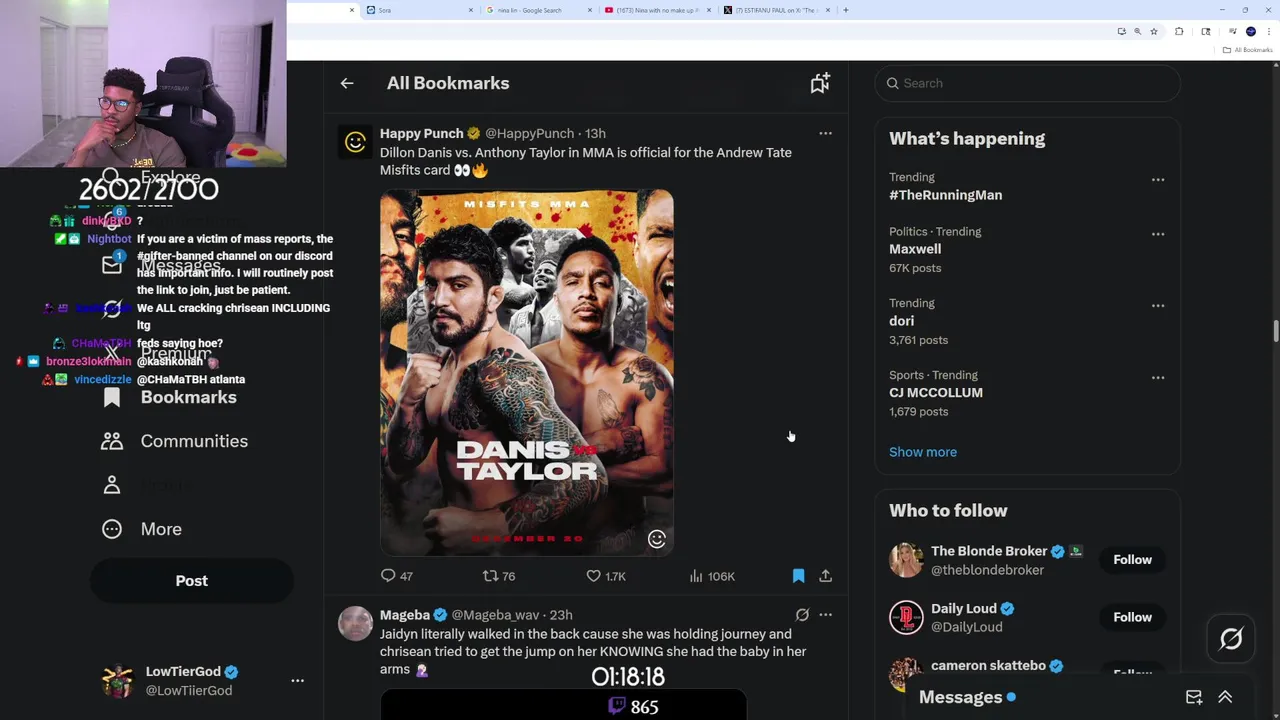Open the Chrome profile avatar
This screenshot has height=720, width=1280.
pyautogui.click(x=1250, y=31)
